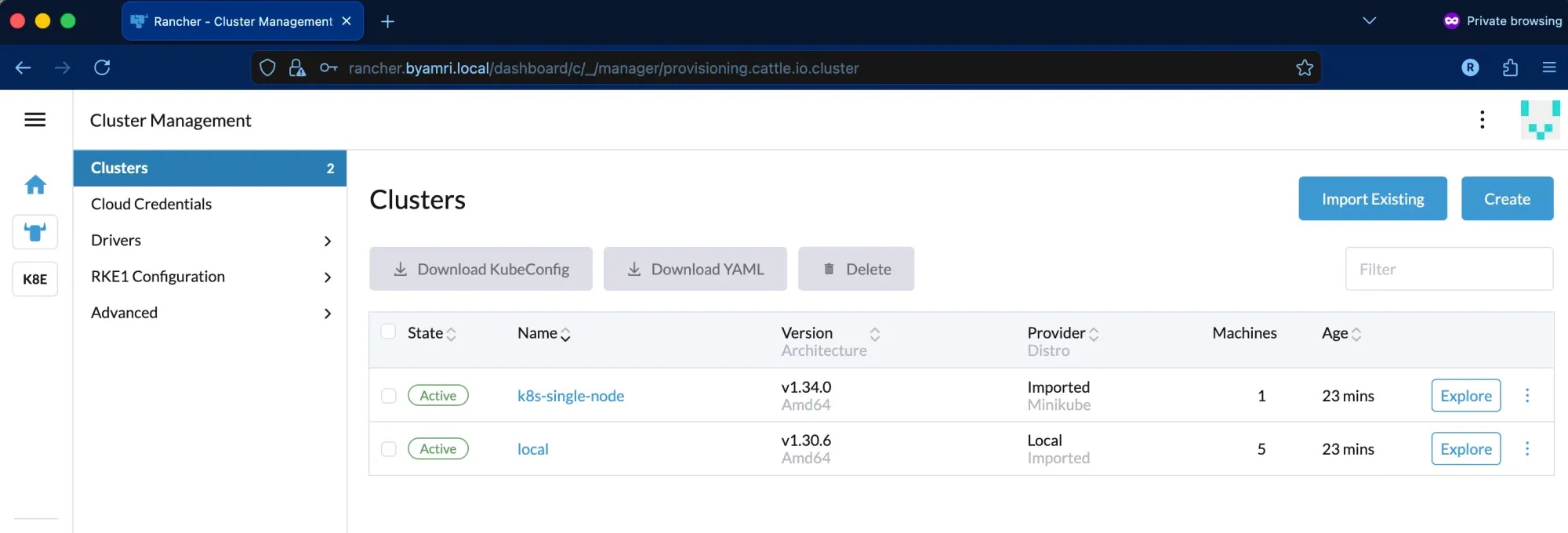Select all clusters checkbox in header
The image size is (1568, 533).
(388, 332)
